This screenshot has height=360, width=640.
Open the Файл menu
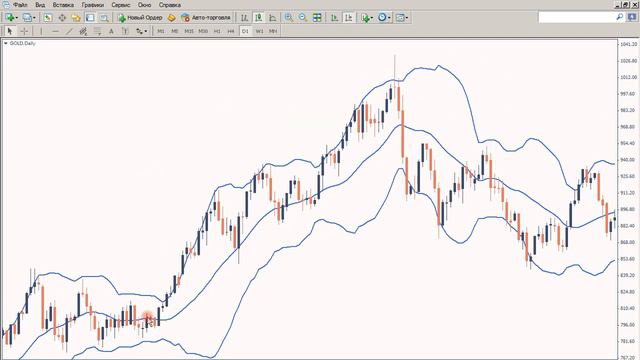(20, 5)
